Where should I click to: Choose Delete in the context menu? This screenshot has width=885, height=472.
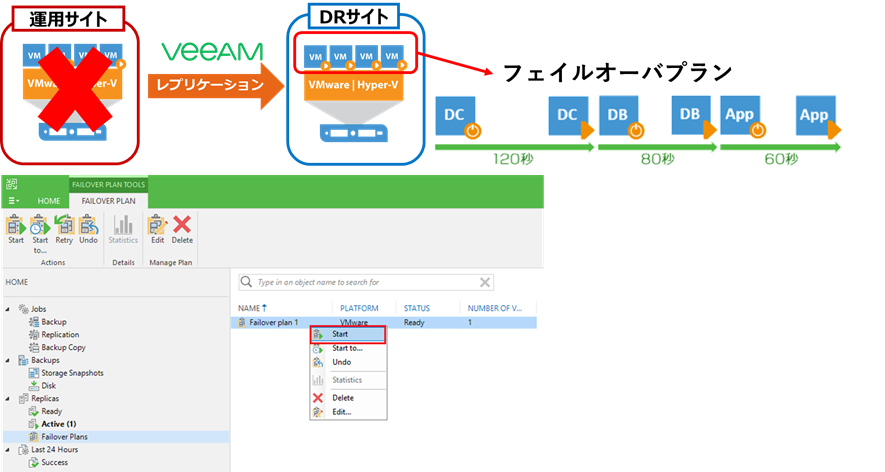tap(348, 398)
